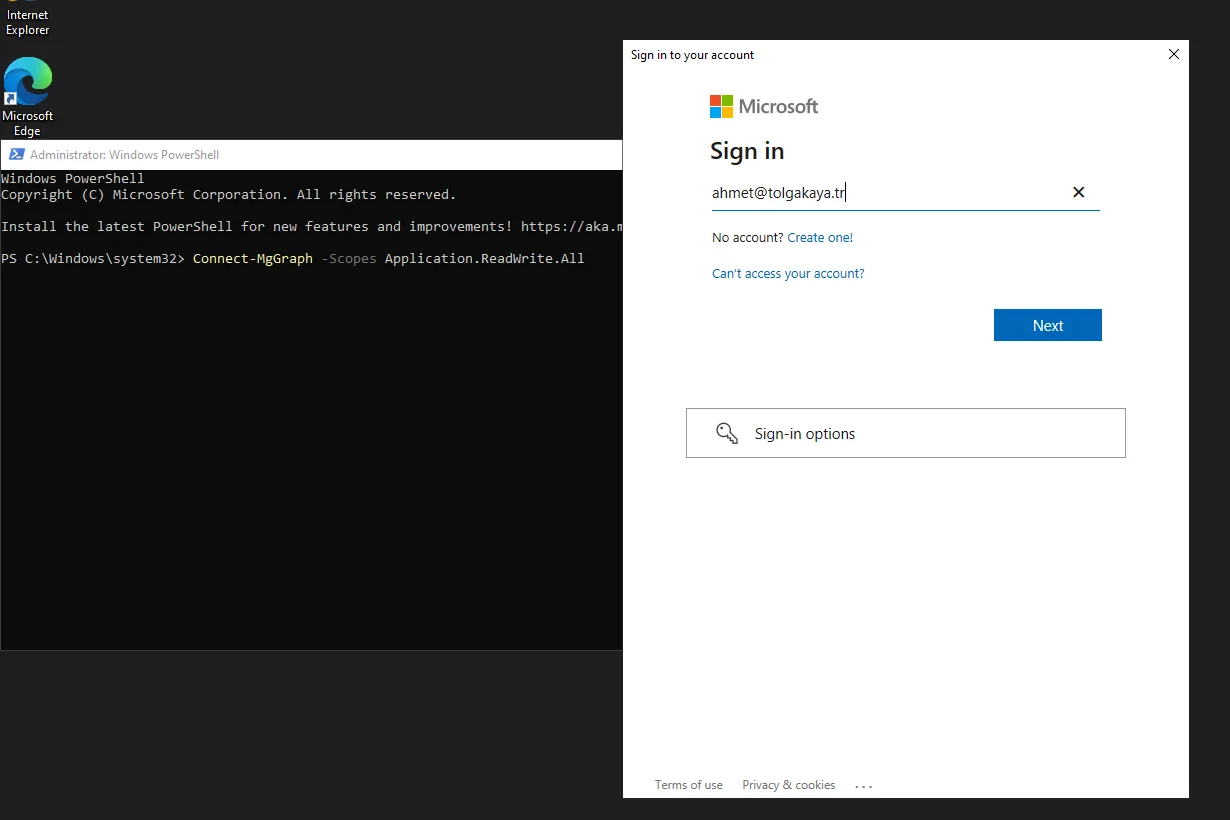Image resolution: width=1230 pixels, height=820 pixels.
Task: Open Can't access your account? link
Action: tap(788, 274)
